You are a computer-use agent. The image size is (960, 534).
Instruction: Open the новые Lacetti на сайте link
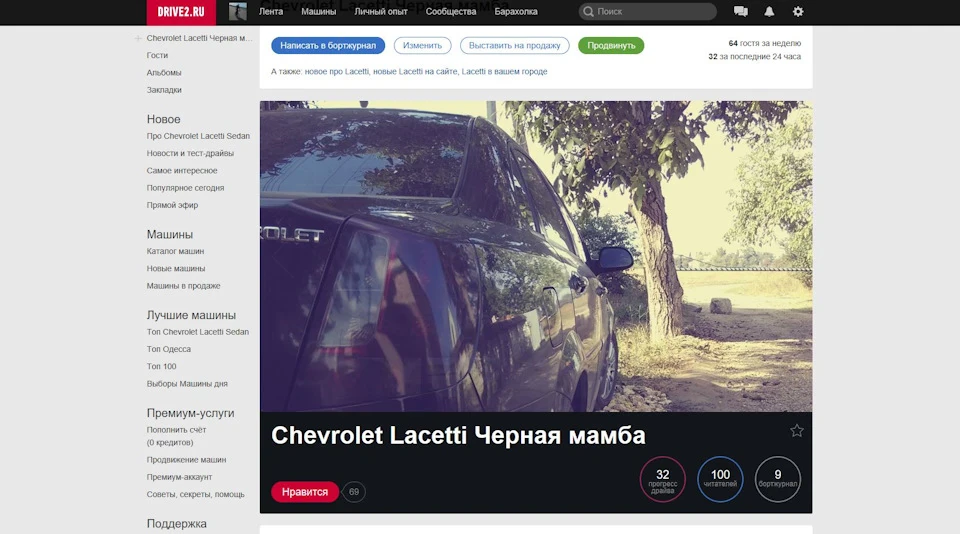pos(415,72)
